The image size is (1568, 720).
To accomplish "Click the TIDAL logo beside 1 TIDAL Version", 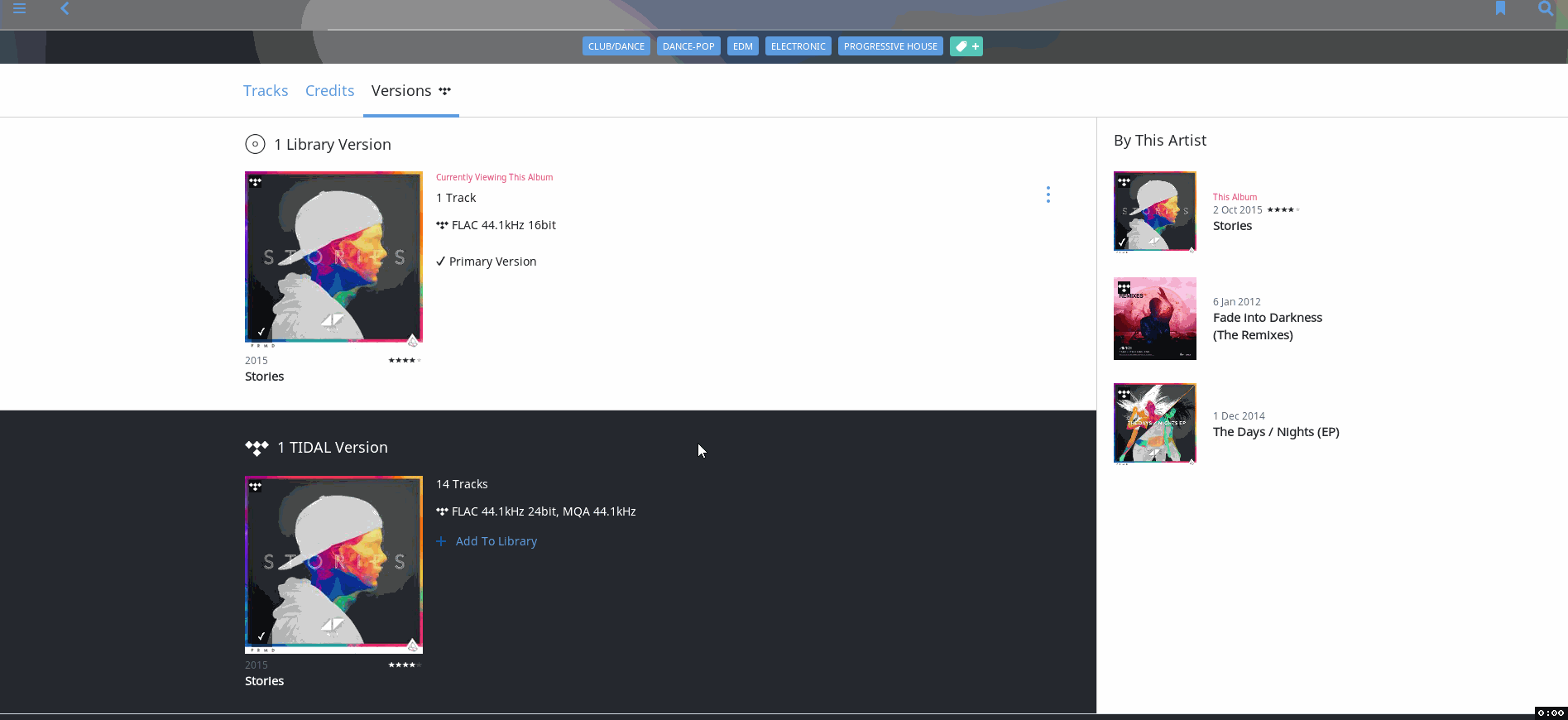I will 257,448.
